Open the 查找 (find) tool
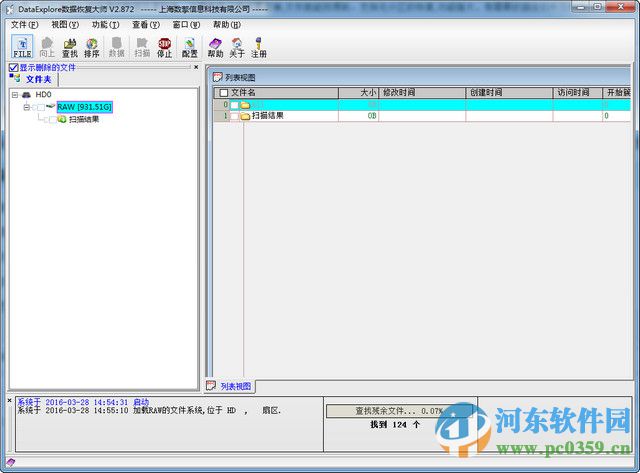The height and width of the screenshot is (473, 640). click(70, 47)
